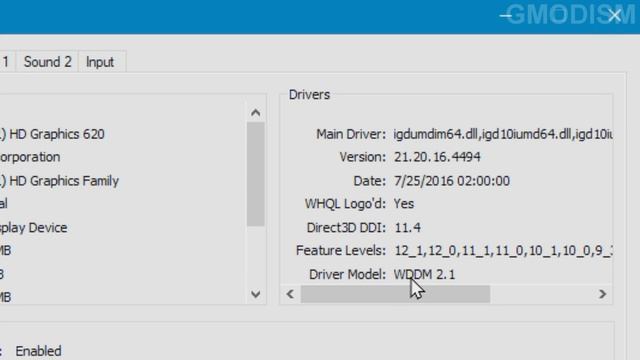Image resolution: width=640 pixels, height=360 pixels.
Task: Open the Input tab
Action: [x=100, y=62]
